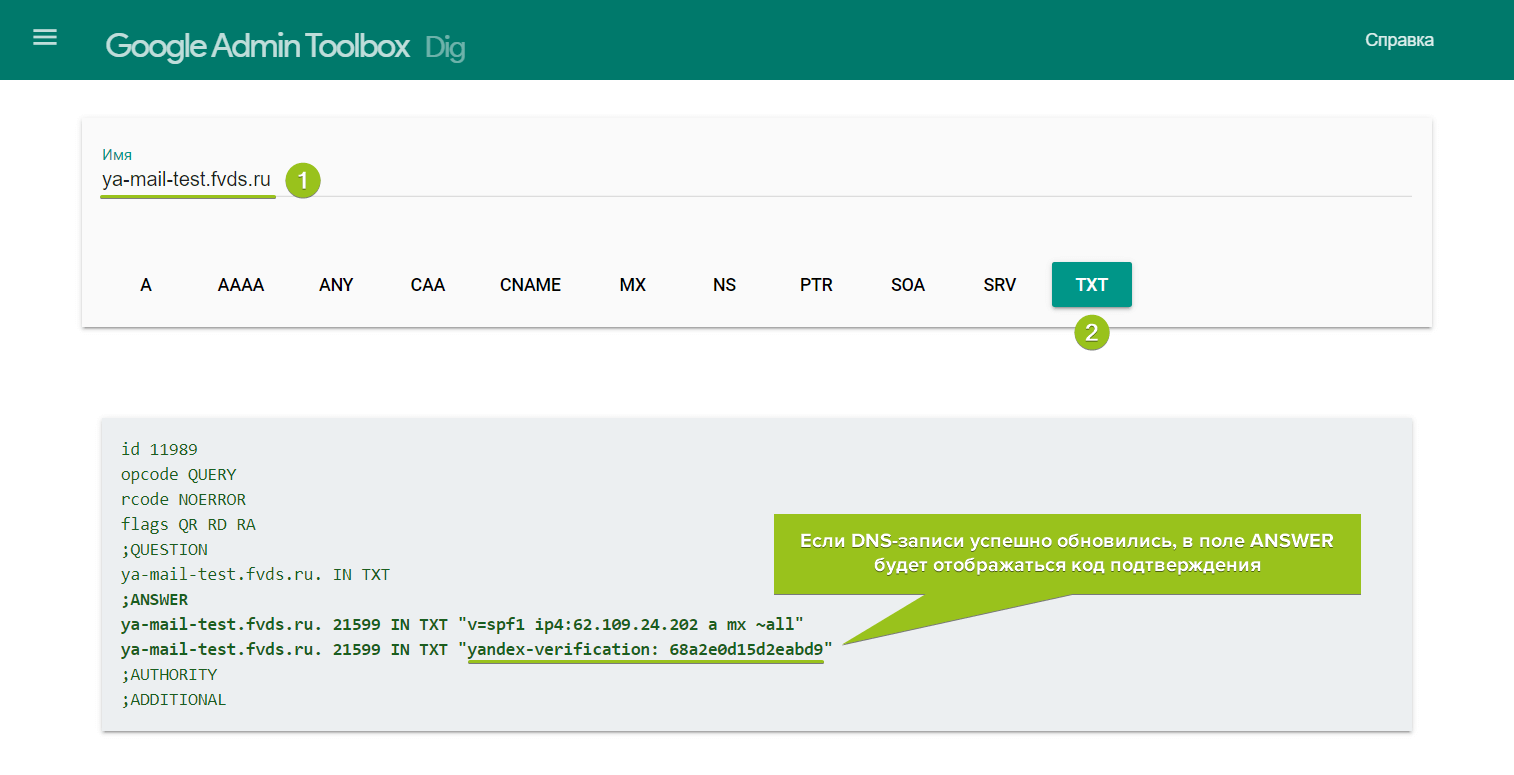The height and width of the screenshot is (775, 1514).
Task: Click the ';QUESTION' section header
Action: [x=164, y=550]
